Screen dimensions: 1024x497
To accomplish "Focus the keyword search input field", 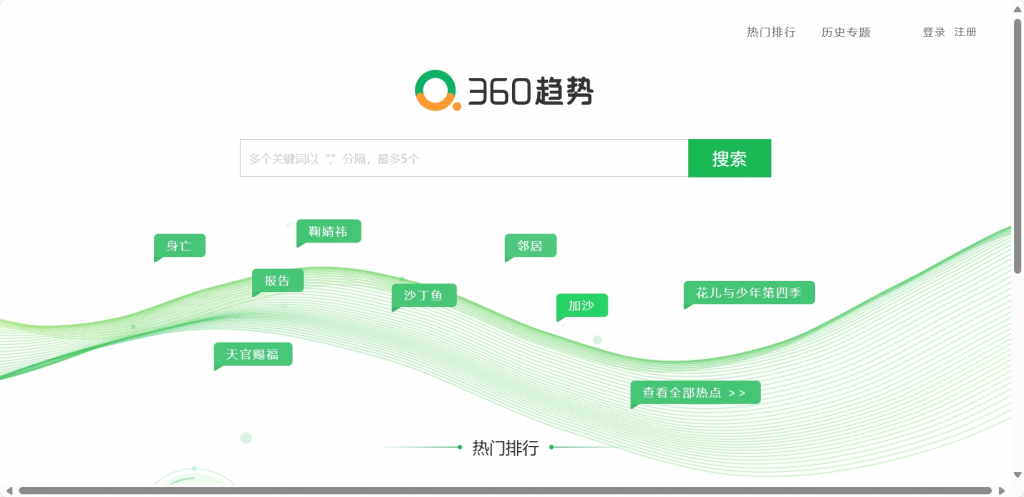I will click(464, 158).
